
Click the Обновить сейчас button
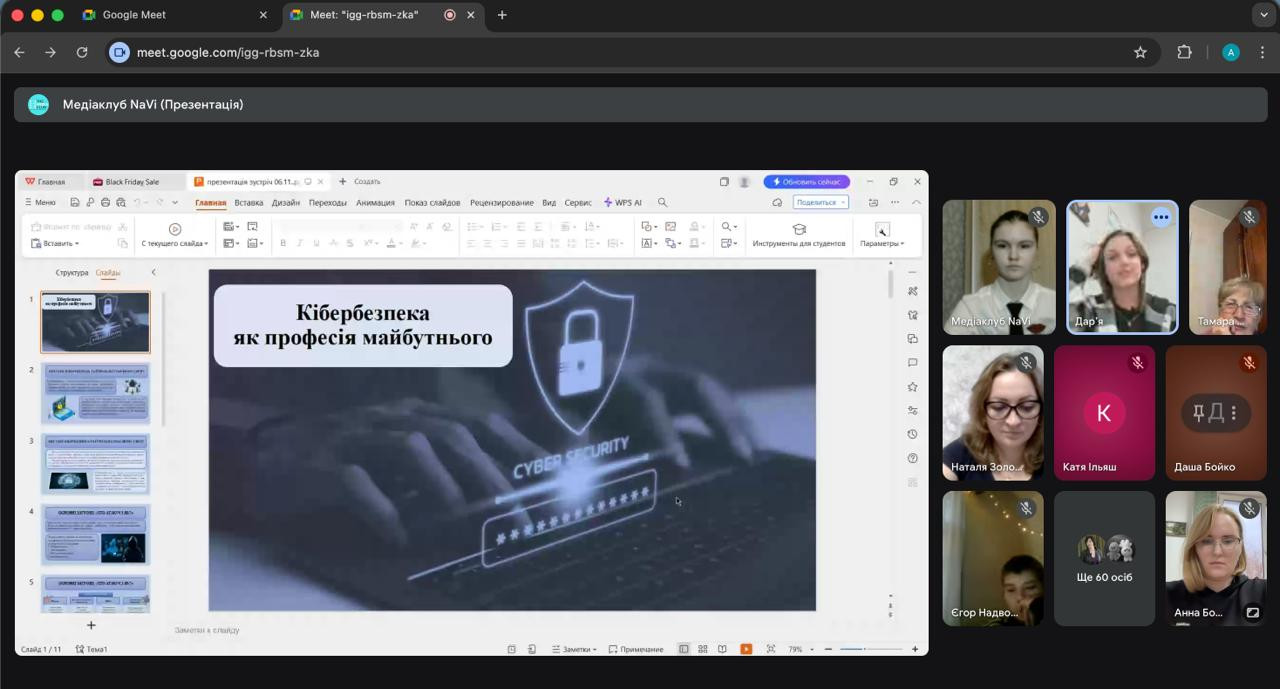click(806, 182)
